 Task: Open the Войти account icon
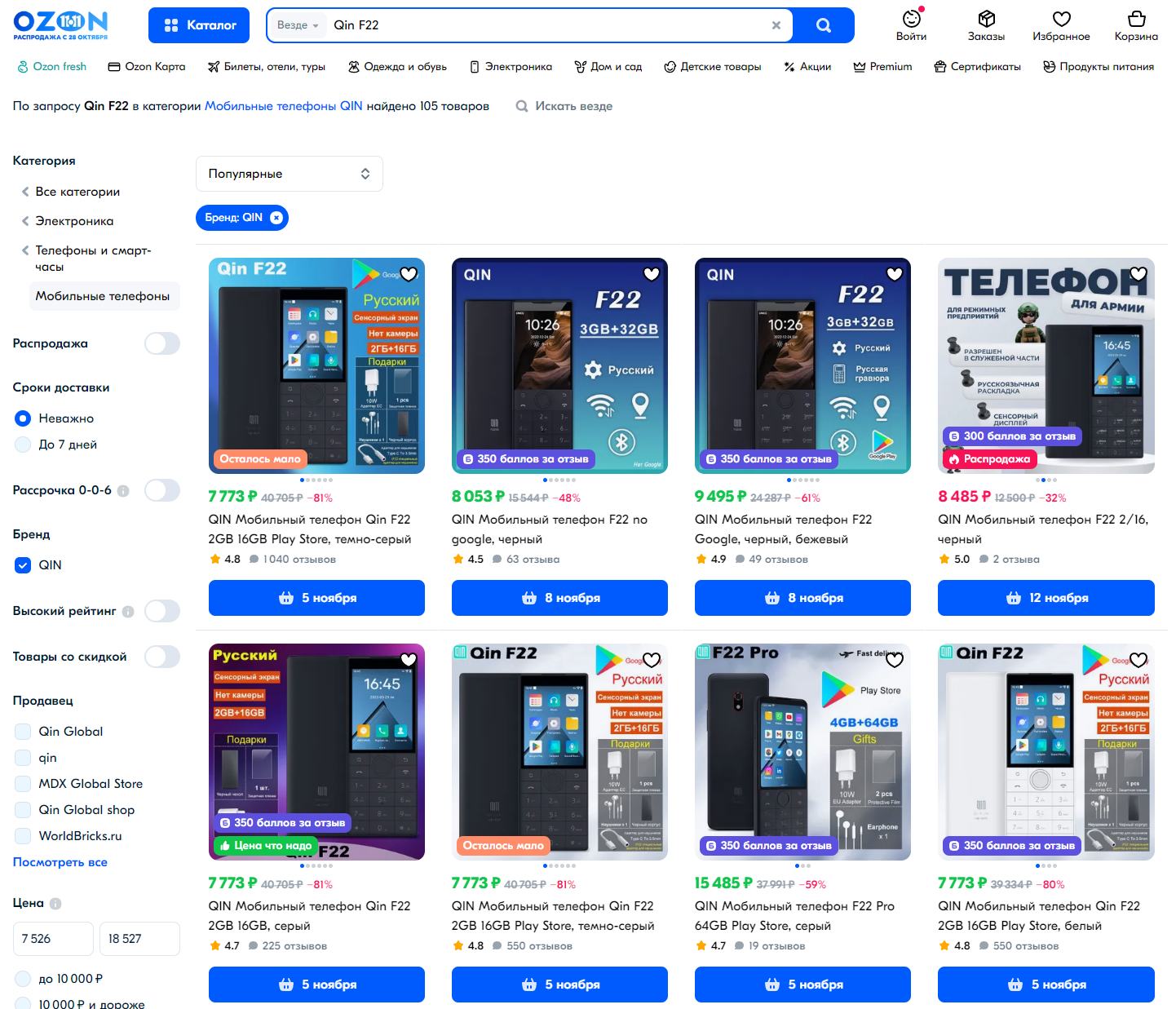point(911,25)
